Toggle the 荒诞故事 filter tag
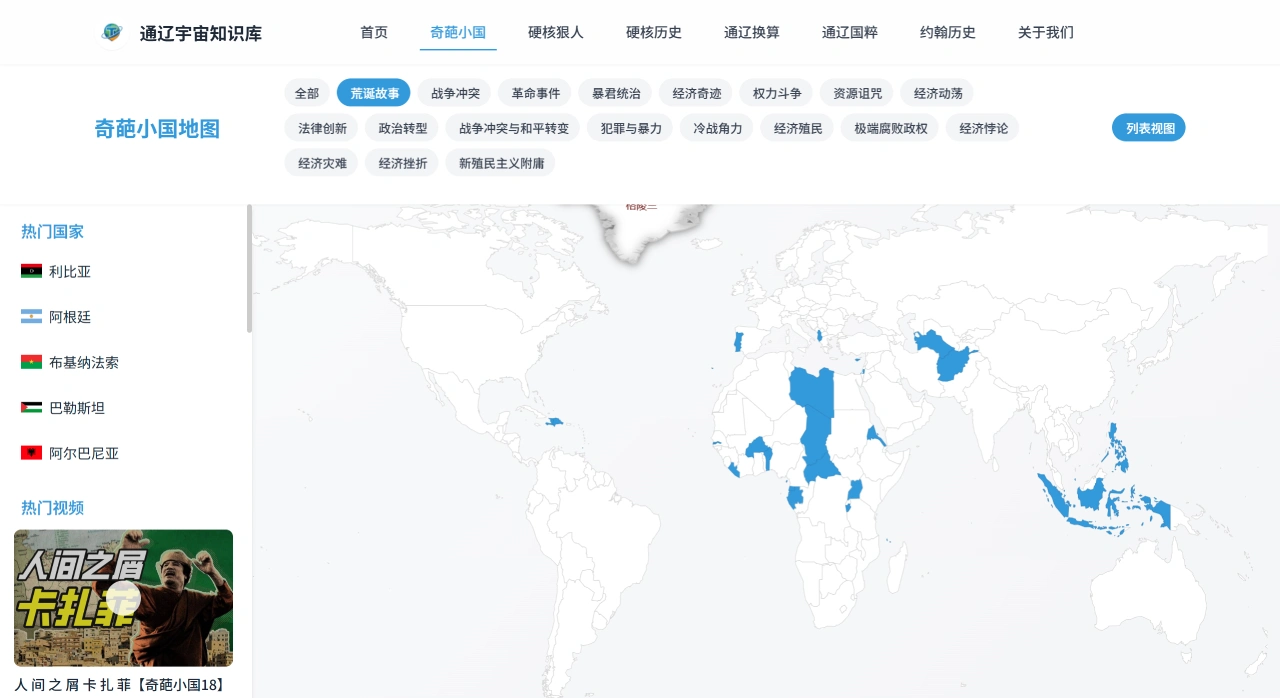This screenshot has height=698, width=1280. [374, 93]
